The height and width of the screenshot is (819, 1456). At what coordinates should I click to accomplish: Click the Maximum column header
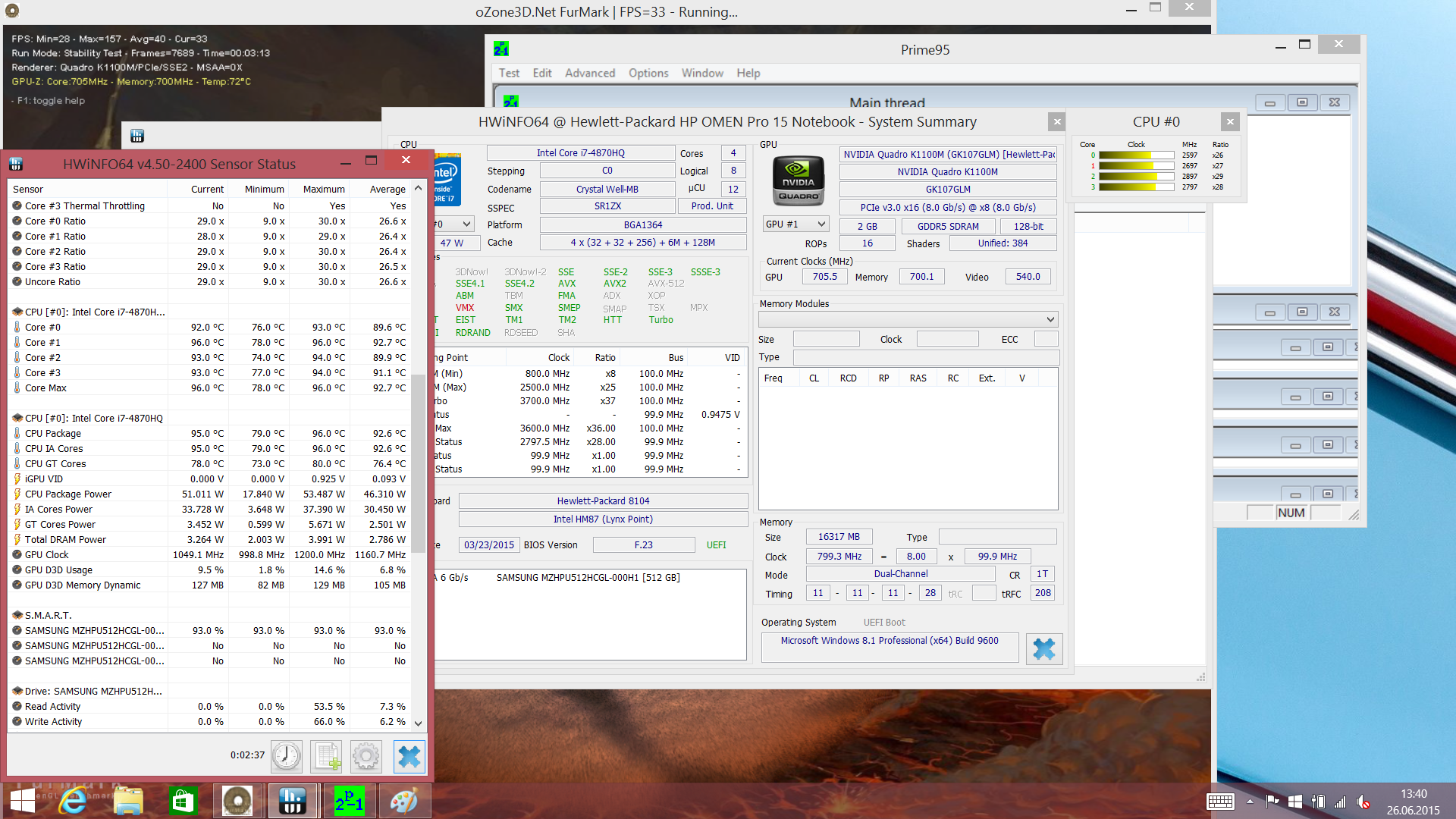point(323,190)
